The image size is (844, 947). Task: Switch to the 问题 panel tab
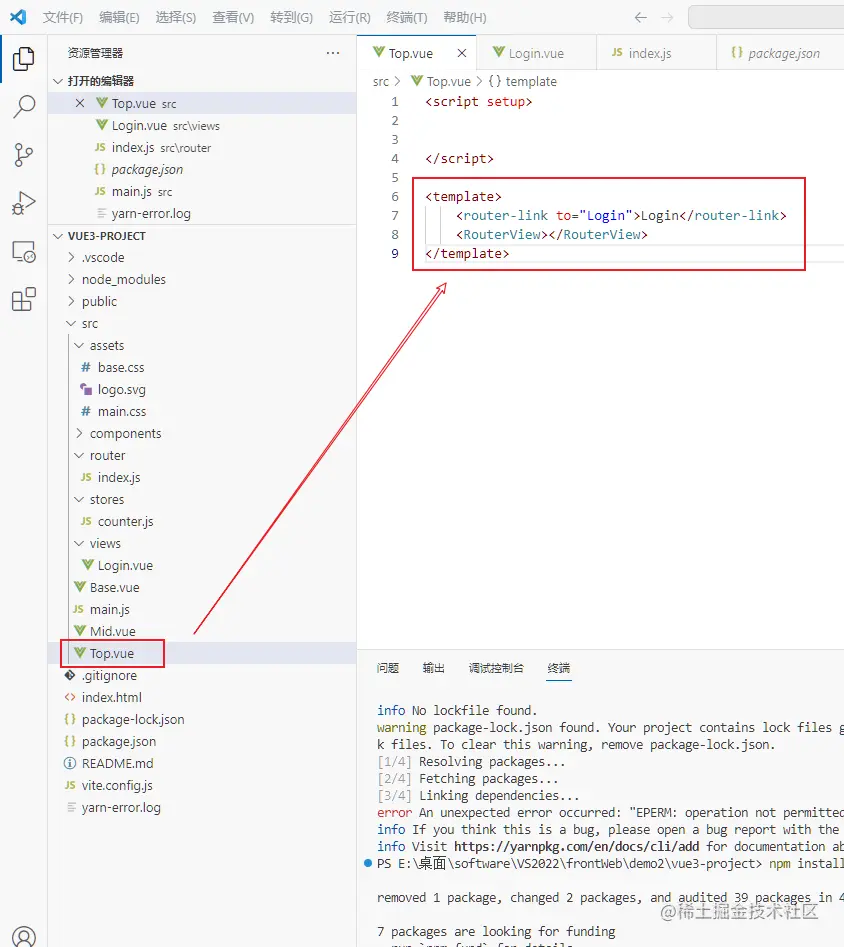[388, 668]
